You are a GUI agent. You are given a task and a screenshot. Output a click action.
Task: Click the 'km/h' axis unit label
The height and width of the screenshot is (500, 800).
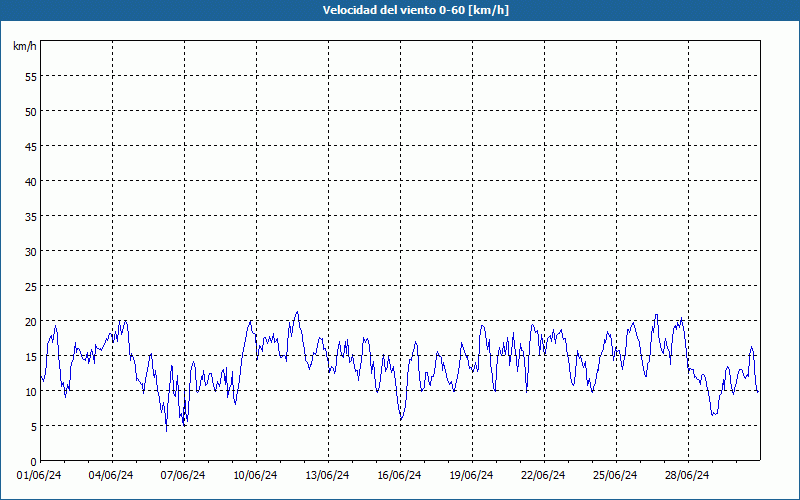24,46
